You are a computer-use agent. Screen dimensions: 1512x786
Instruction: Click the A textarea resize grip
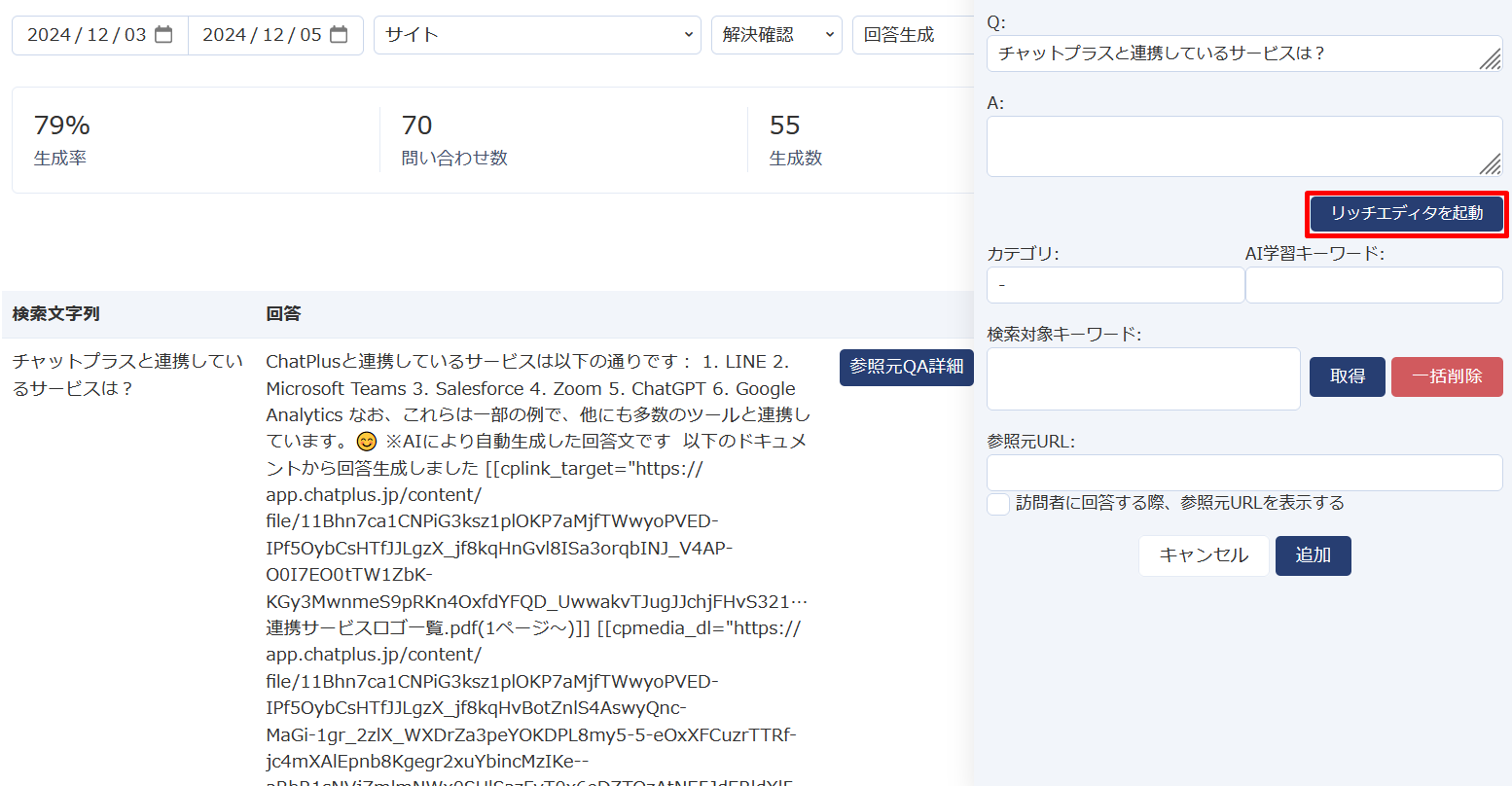point(1490,164)
